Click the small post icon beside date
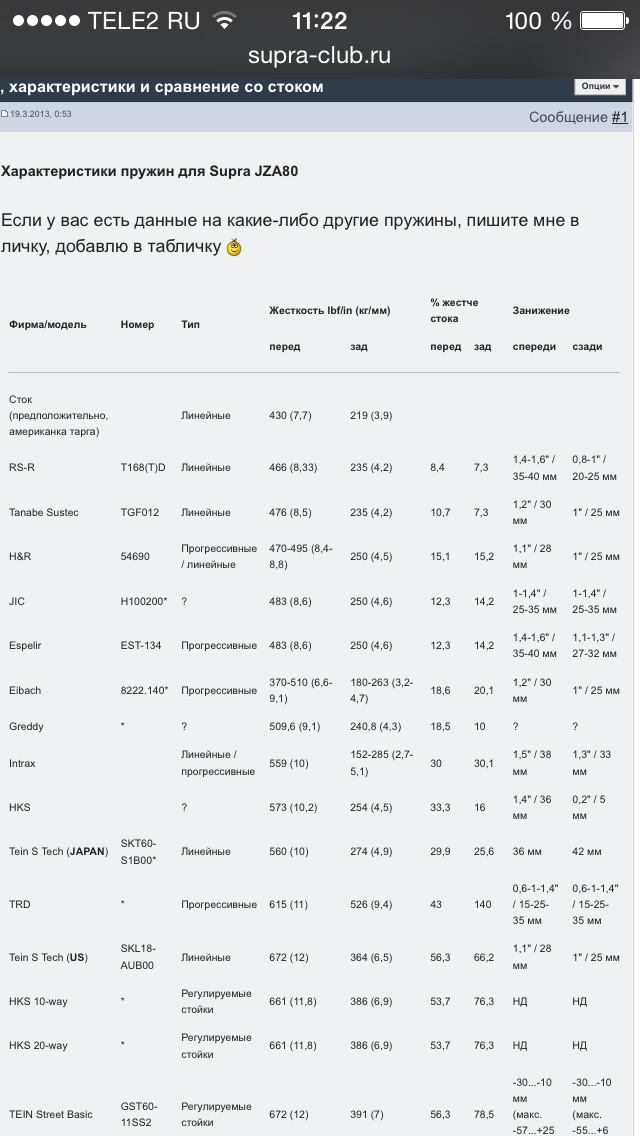 pyautogui.click(x=4, y=115)
